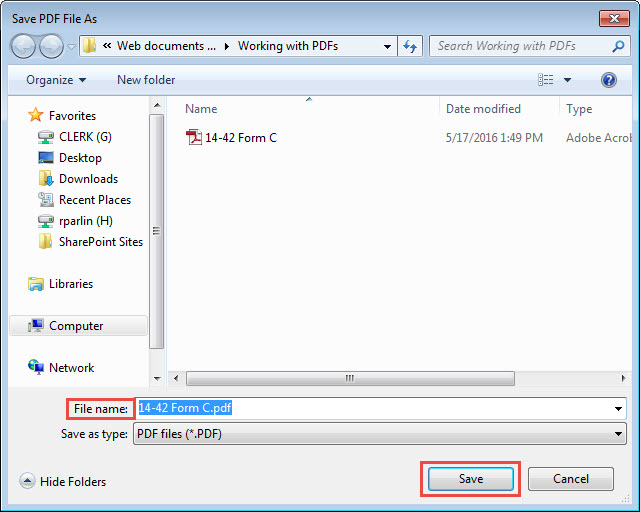
Task: Open CLERK (G) network drive
Action: (85, 137)
